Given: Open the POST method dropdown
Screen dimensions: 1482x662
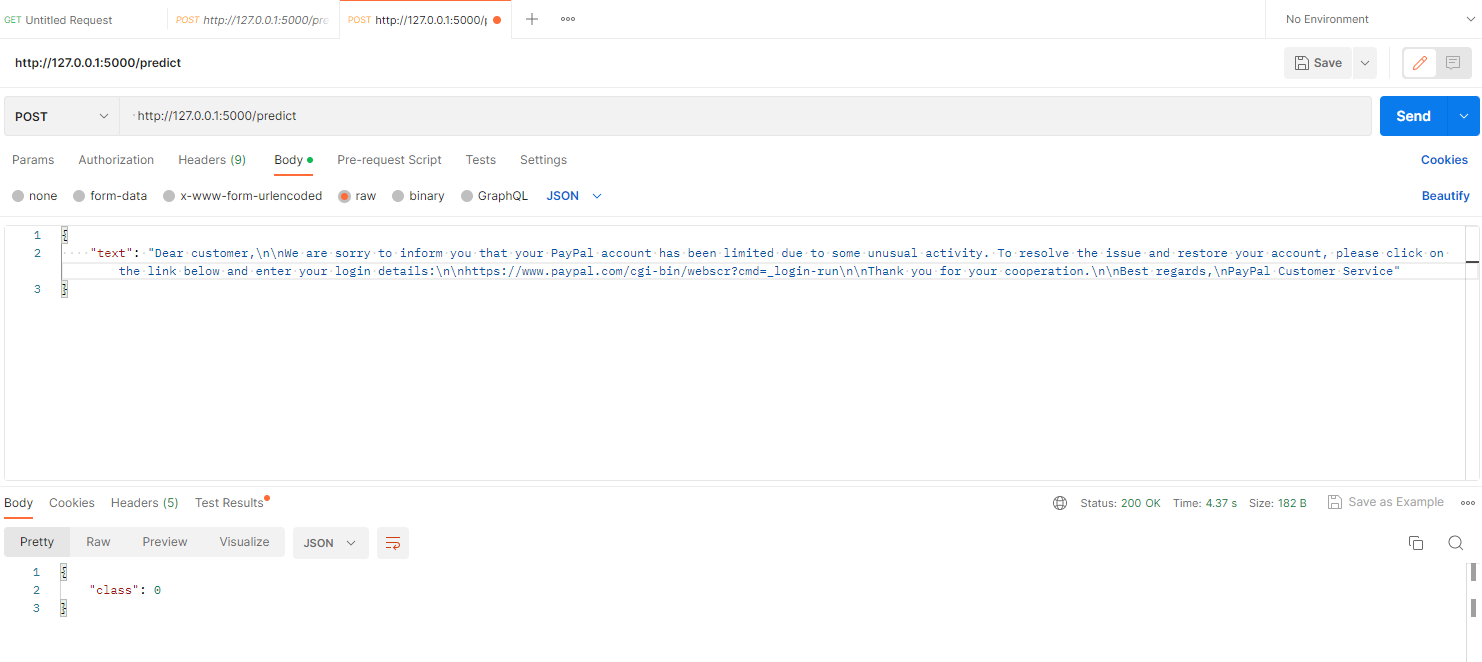Looking at the screenshot, I should [x=60, y=115].
